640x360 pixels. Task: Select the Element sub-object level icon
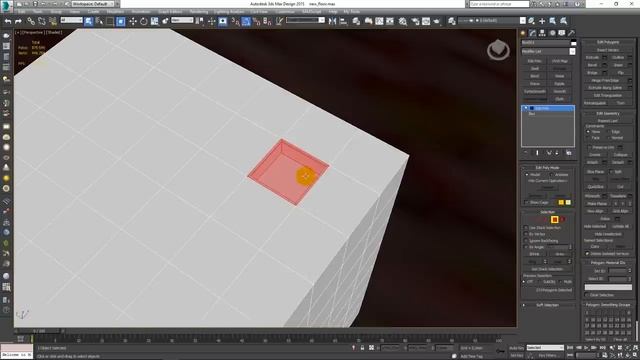562,220
